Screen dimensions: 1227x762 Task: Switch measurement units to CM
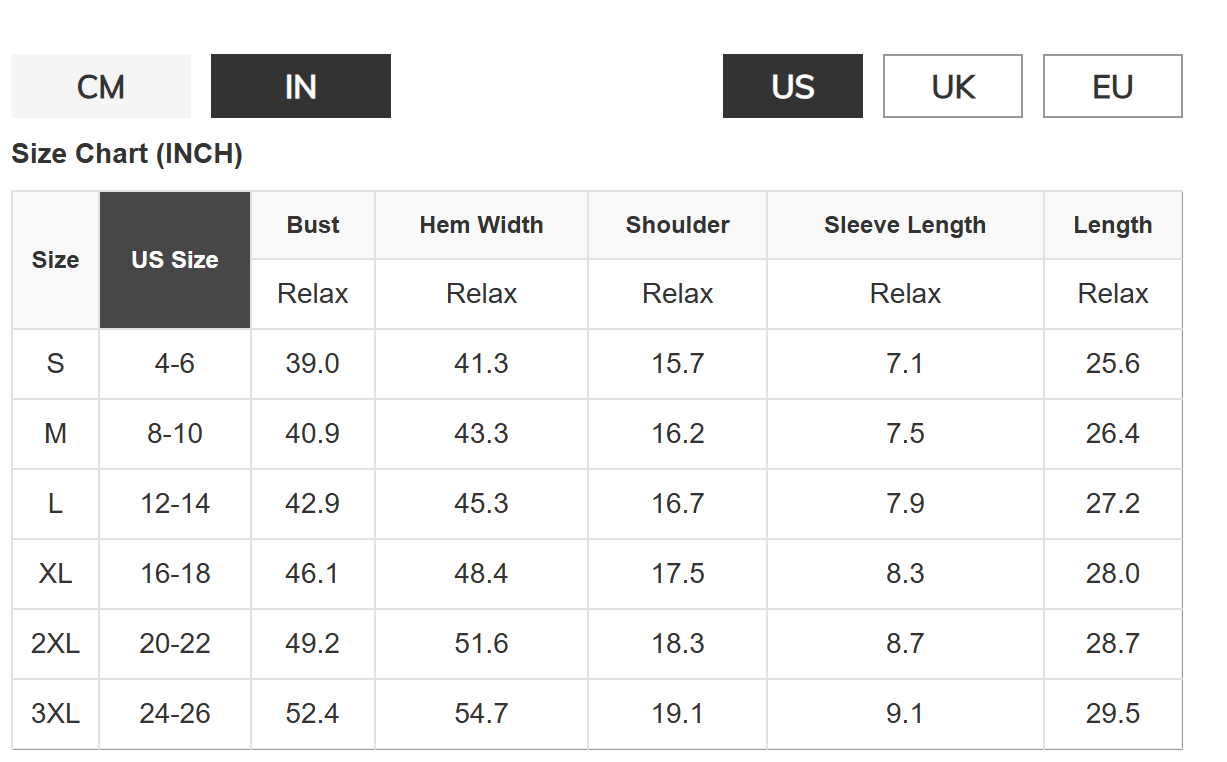tap(100, 87)
